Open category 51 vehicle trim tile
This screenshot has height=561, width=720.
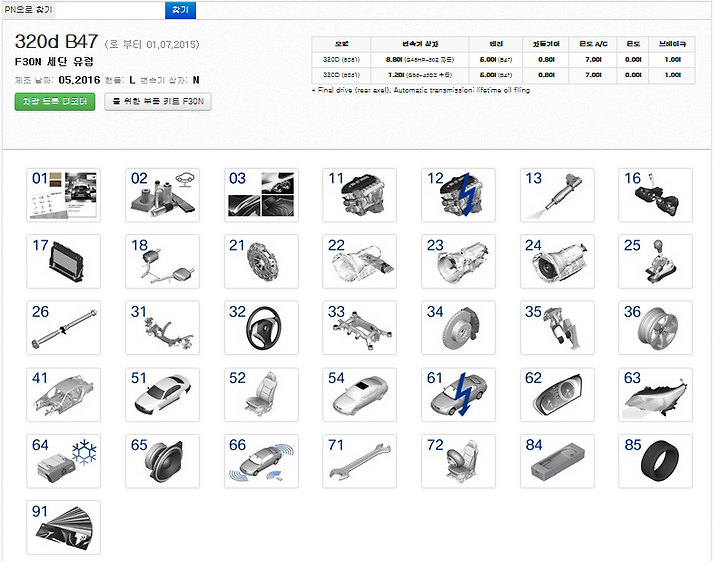coord(163,395)
